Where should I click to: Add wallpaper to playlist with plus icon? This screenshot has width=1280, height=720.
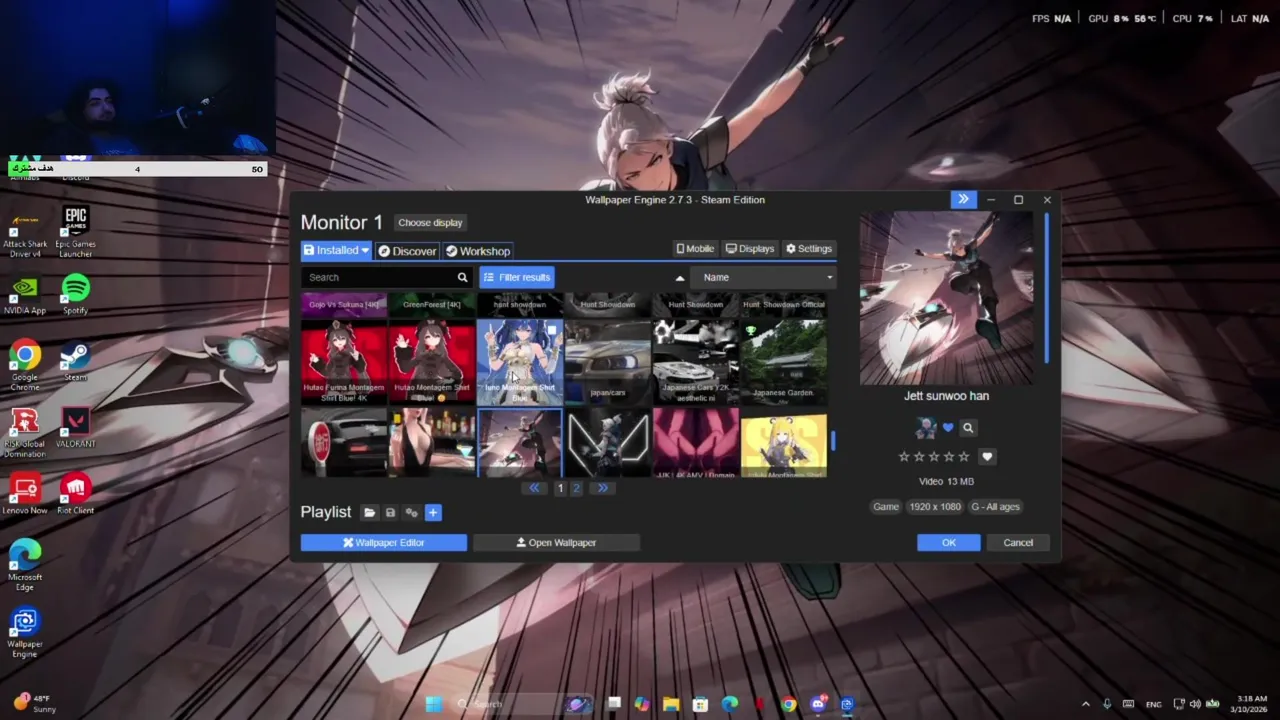[433, 512]
